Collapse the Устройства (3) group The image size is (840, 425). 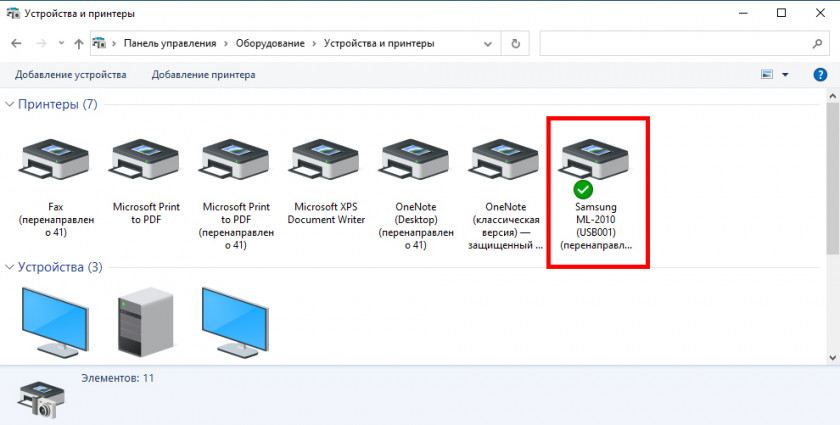(x=11, y=267)
